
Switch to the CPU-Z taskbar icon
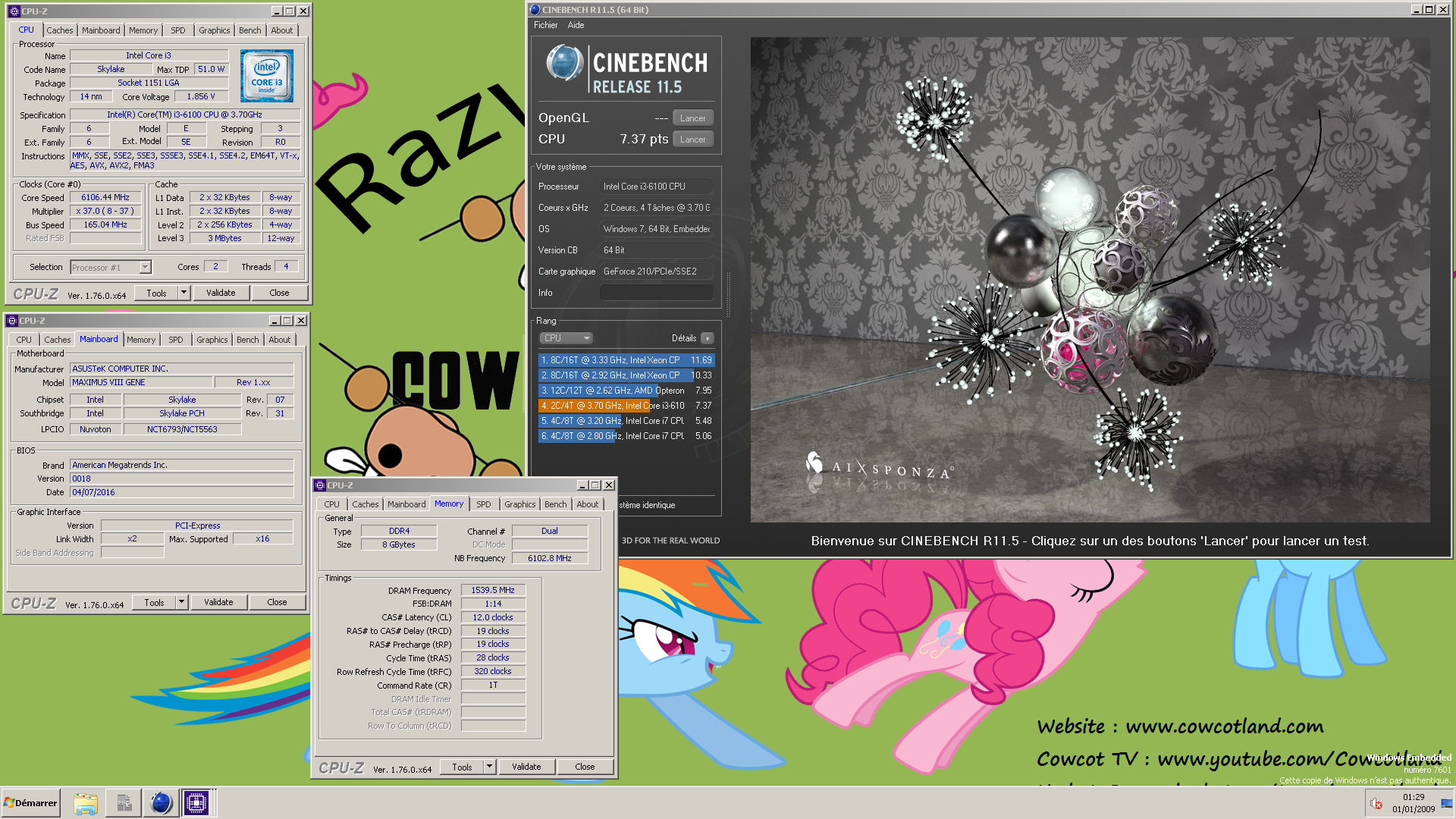point(196,803)
